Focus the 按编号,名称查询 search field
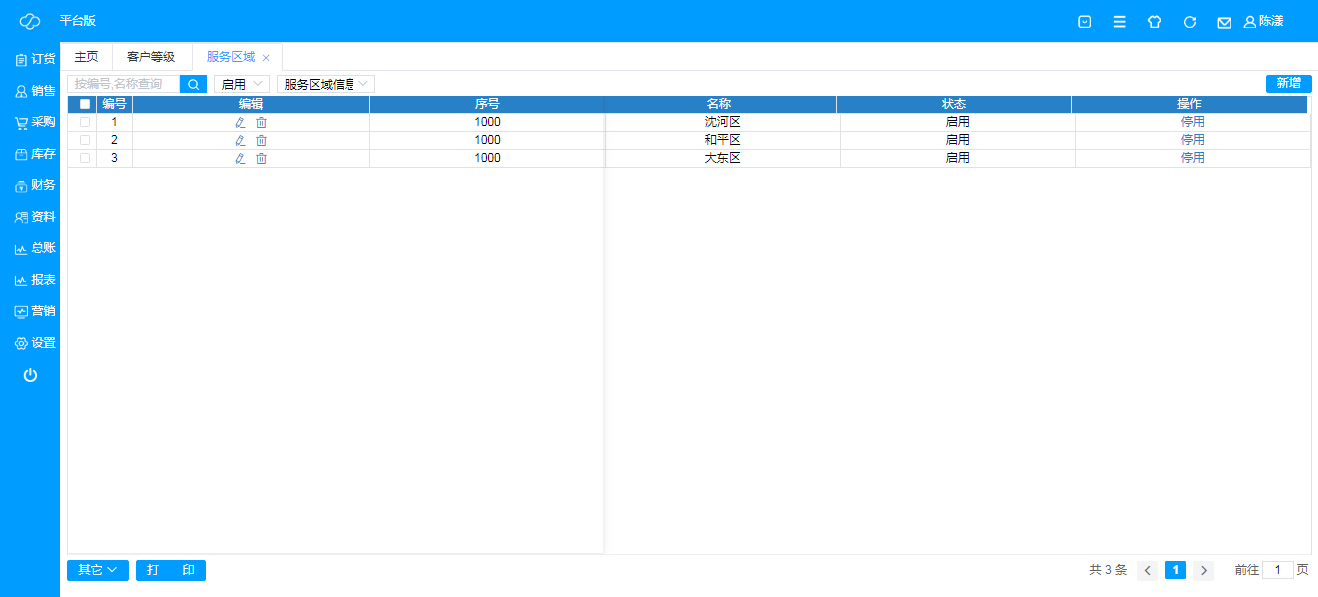1318x597 pixels. (x=124, y=84)
